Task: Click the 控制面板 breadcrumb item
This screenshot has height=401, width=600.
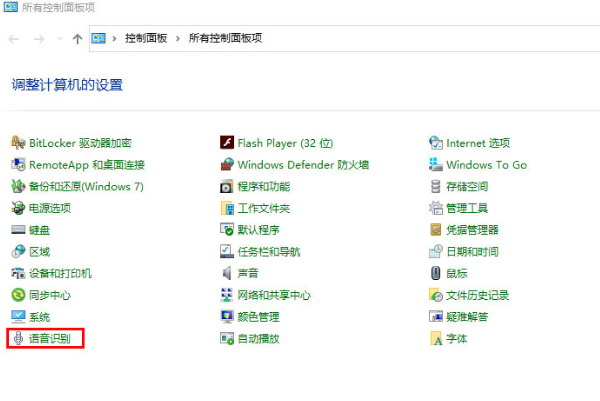Action: [146, 38]
